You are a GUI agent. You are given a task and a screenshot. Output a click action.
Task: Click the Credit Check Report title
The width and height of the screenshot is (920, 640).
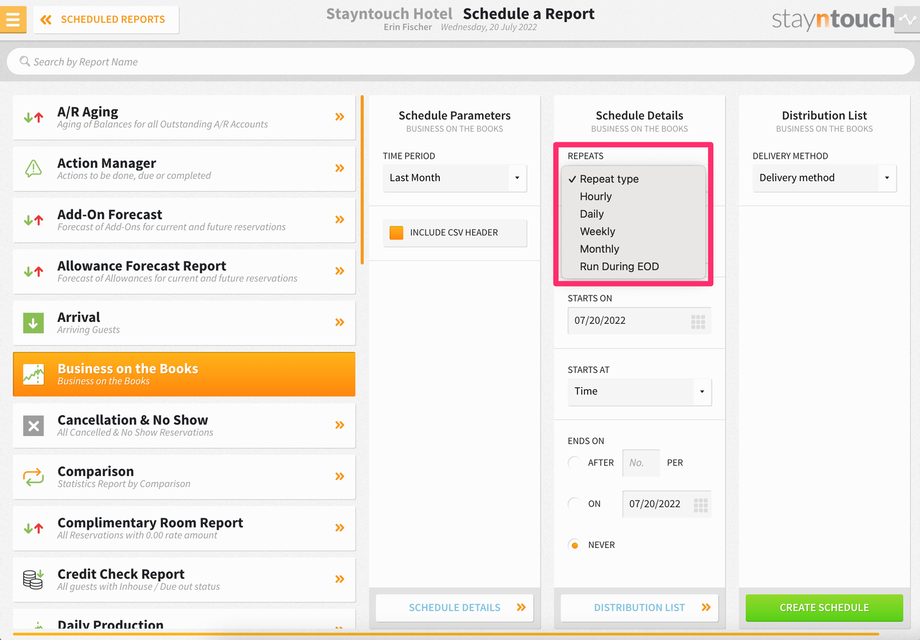(121, 574)
